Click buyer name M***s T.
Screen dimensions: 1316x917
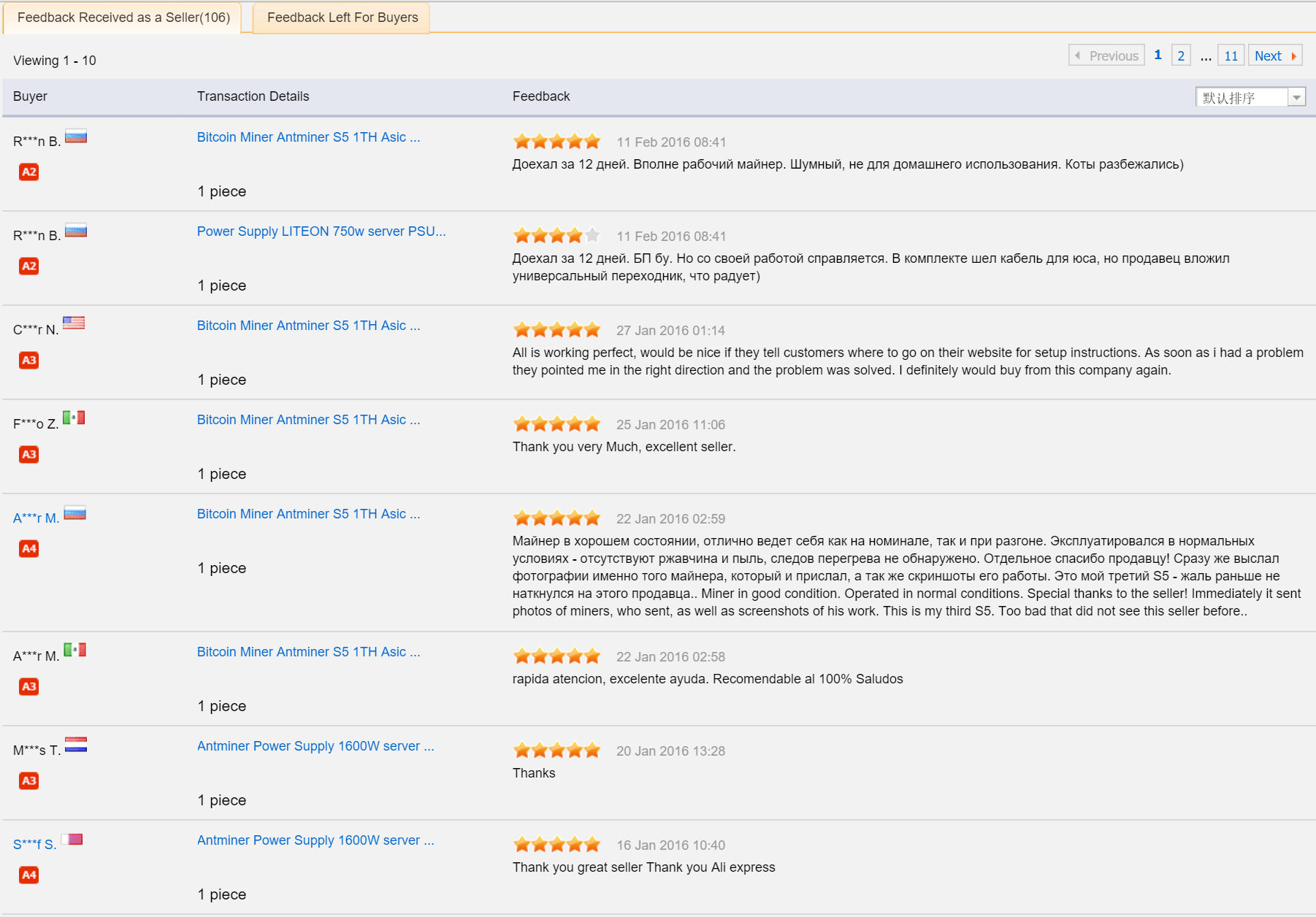(37, 751)
